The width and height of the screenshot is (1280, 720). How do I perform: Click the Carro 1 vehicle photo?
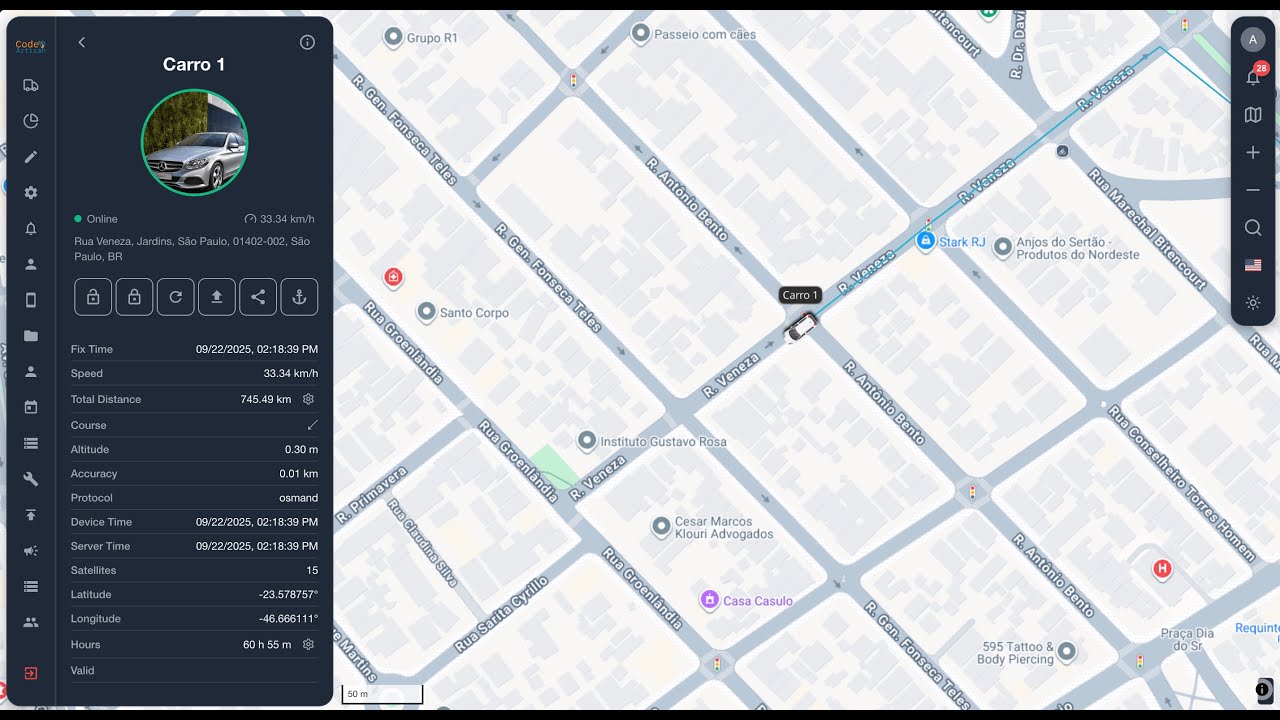[194, 142]
